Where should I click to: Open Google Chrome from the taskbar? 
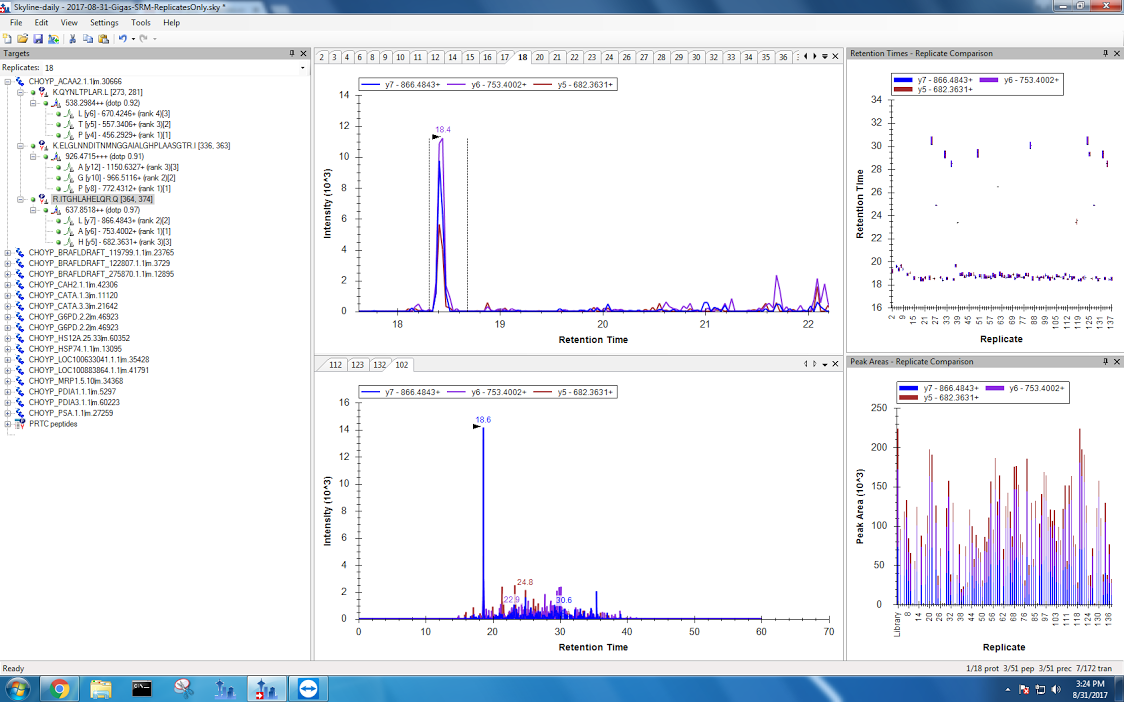(59, 688)
